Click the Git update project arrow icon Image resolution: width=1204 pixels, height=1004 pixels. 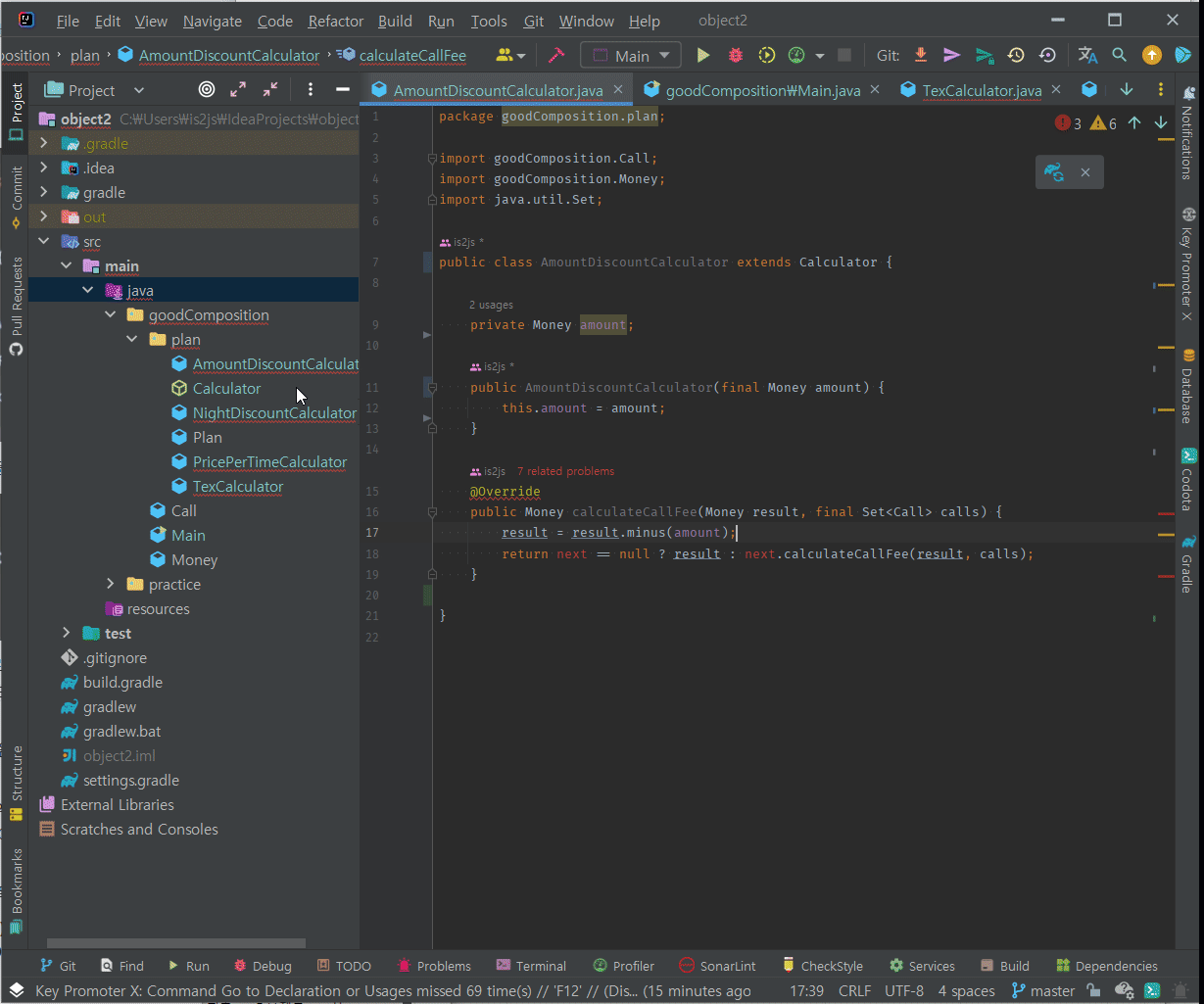pyautogui.click(x=920, y=56)
